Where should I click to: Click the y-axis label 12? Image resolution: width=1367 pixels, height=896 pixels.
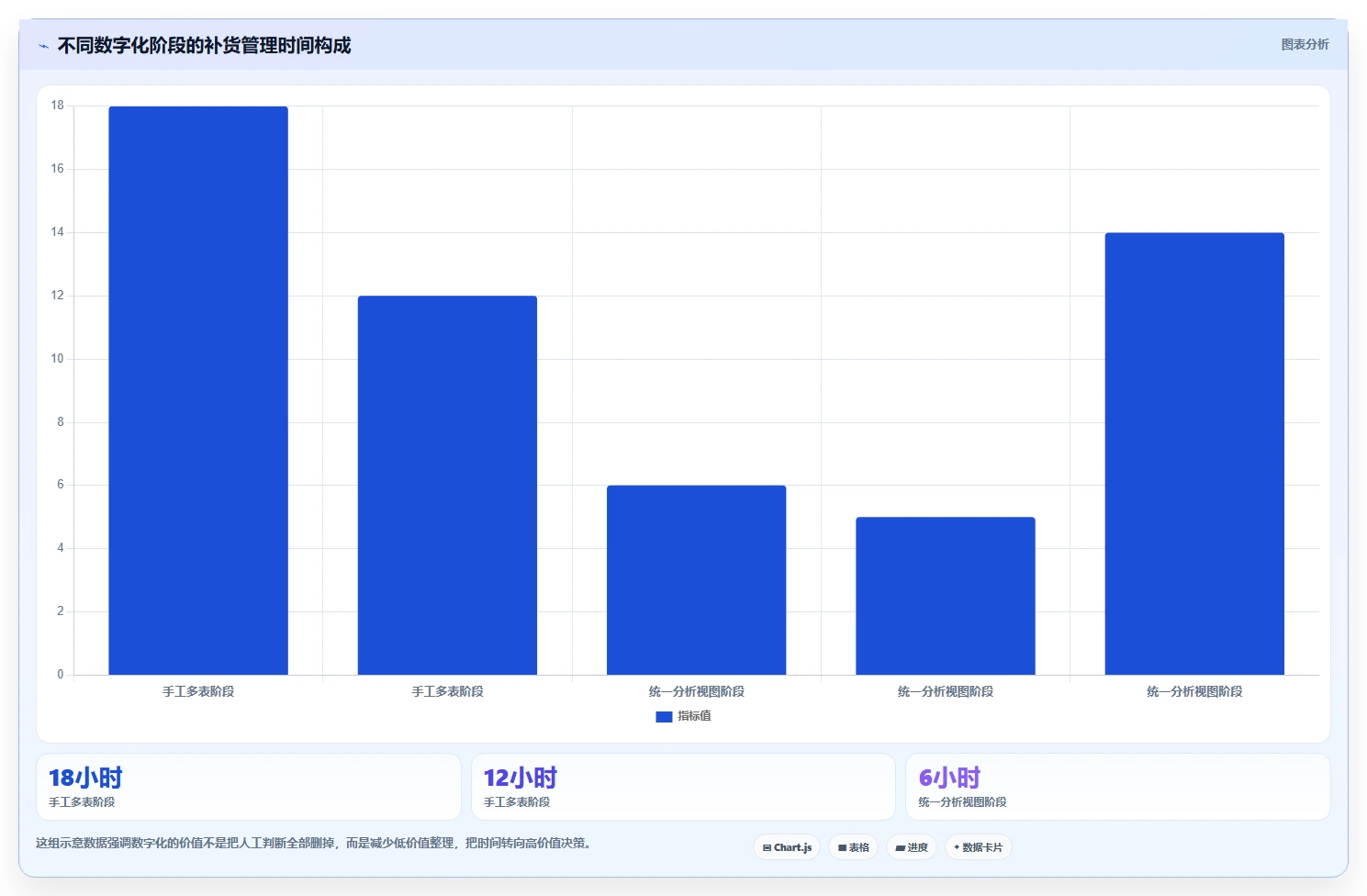point(58,296)
